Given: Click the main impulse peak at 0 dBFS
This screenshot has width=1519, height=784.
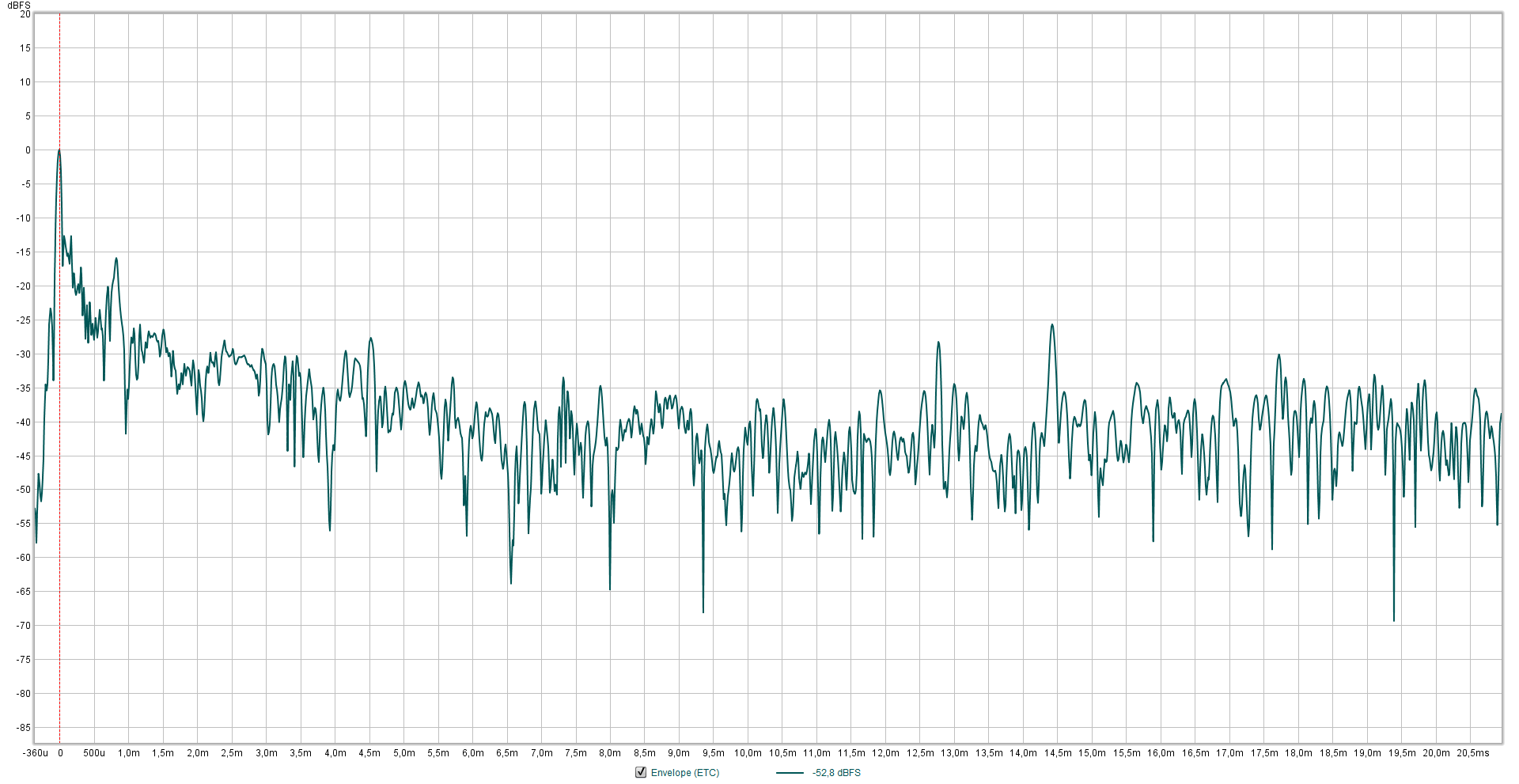Looking at the screenshot, I should (59, 150).
